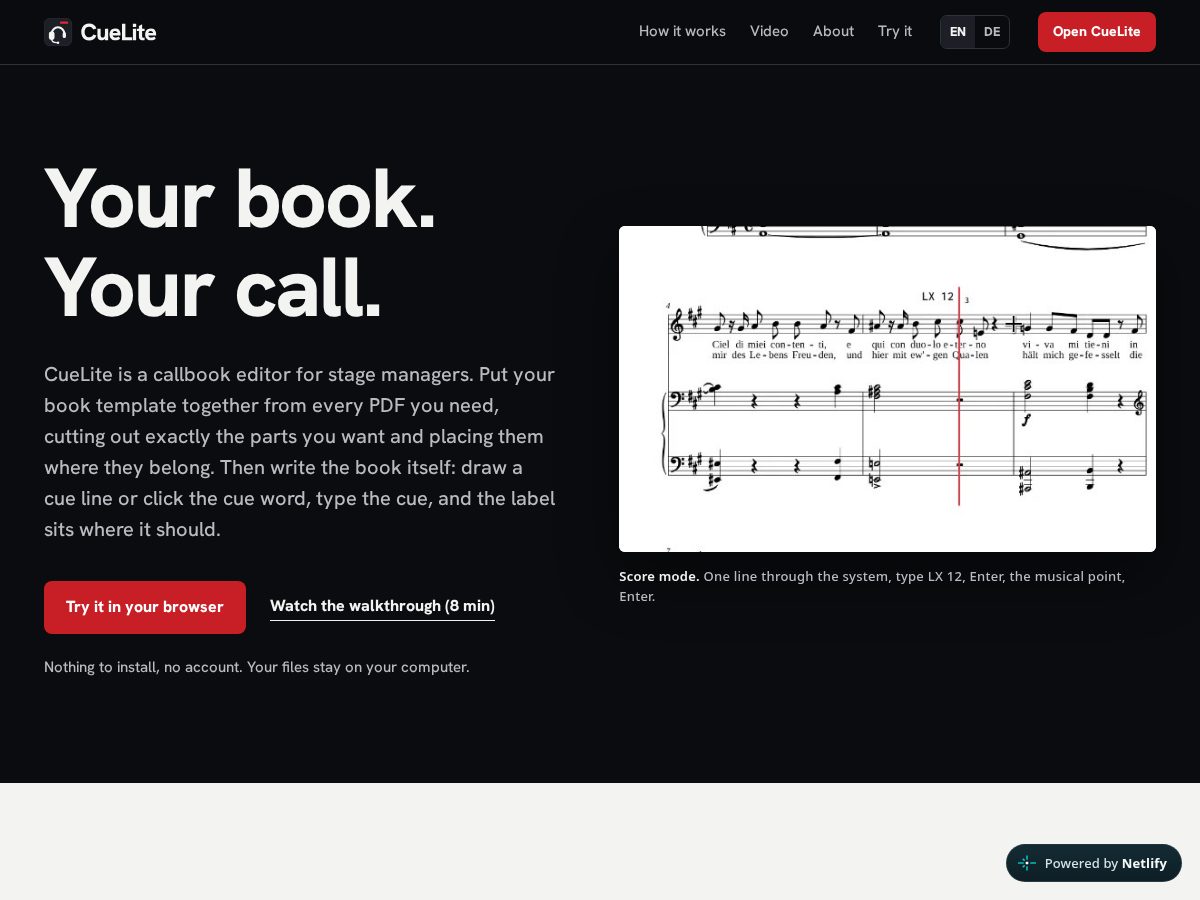Click 'Nothing to install, no account' note

(256, 667)
